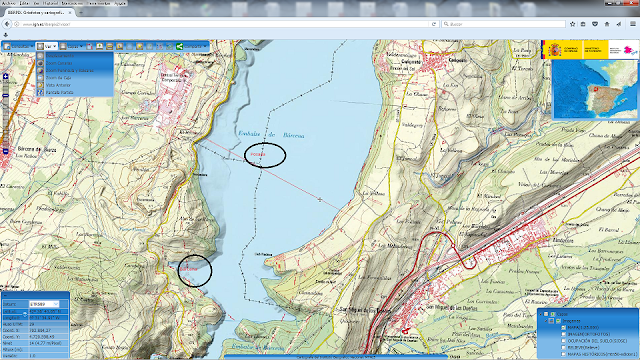Click the Consultas toolbar icon
This screenshot has height=360, width=640.
(7, 47)
